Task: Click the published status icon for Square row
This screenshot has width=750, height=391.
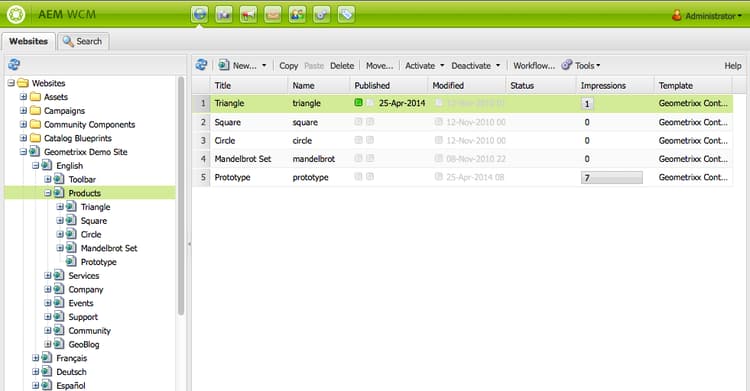Action: tap(358, 122)
